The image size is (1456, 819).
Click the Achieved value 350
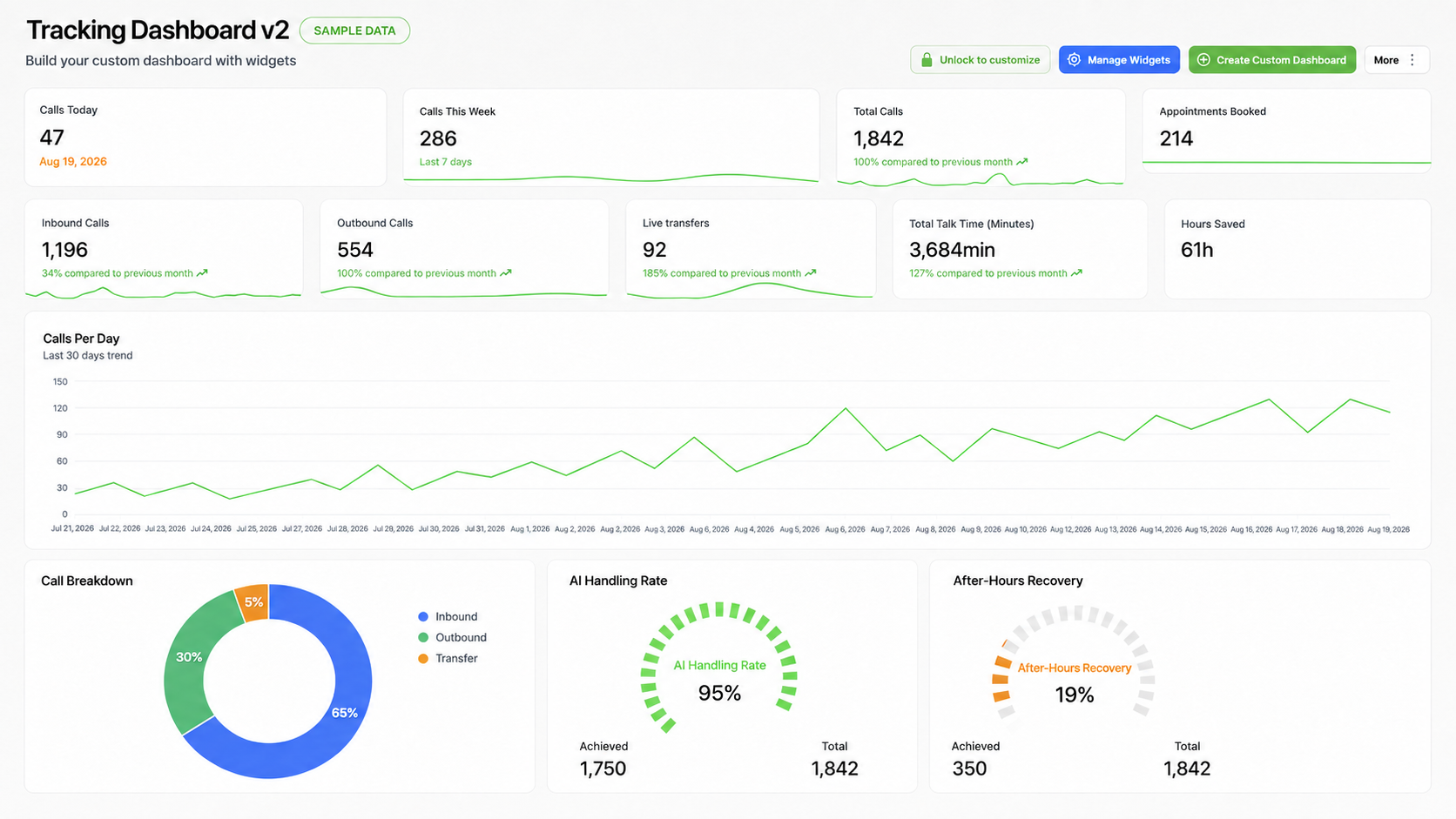(969, 769)
